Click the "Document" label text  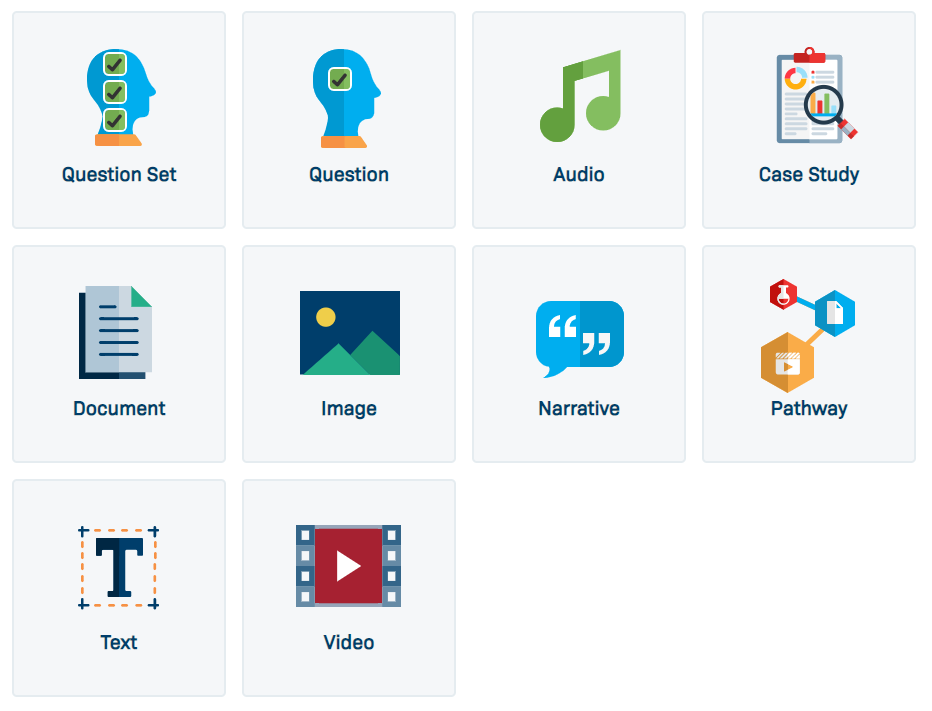tap(119, 408)
